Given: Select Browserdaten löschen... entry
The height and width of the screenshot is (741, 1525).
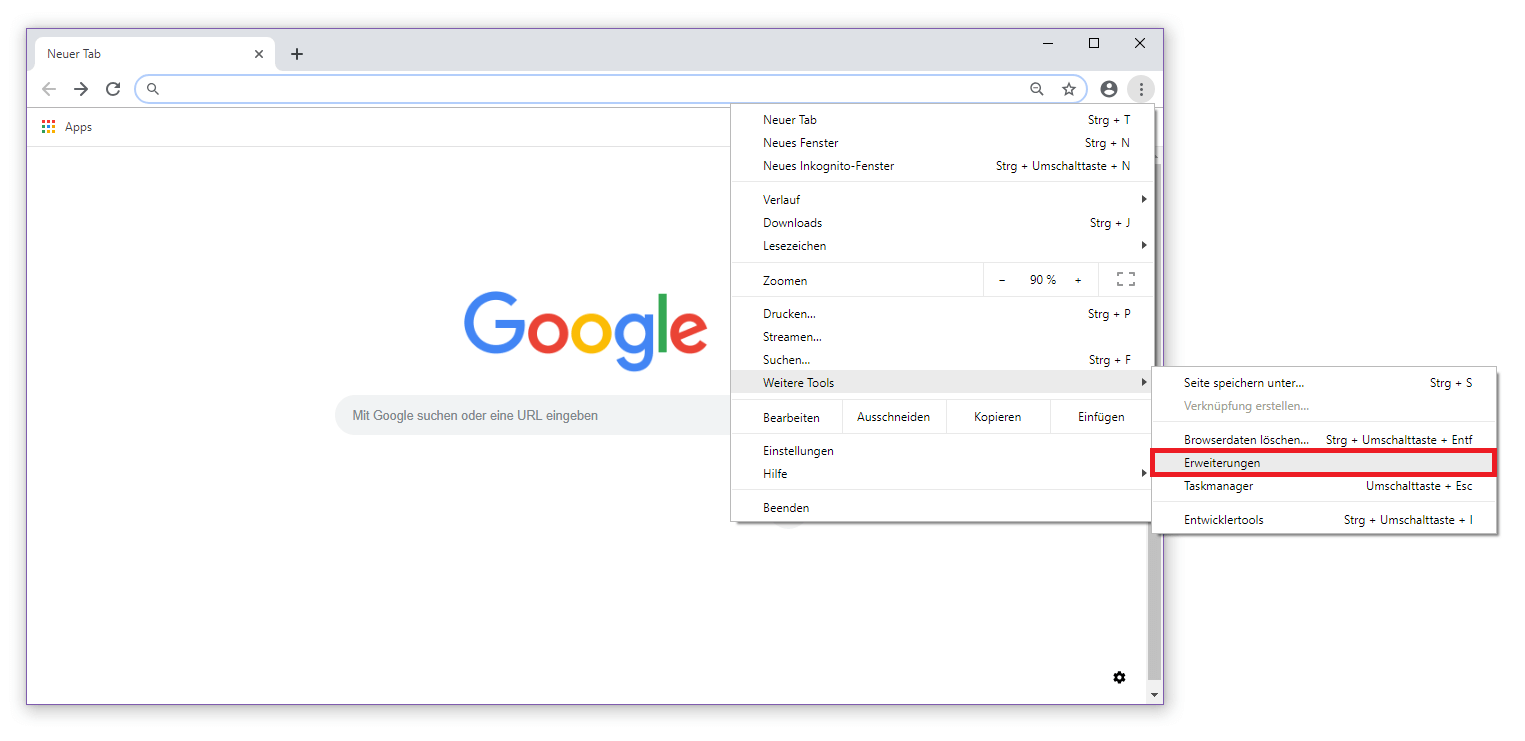Looking at the screenshot, I should tap(1324, 440).
